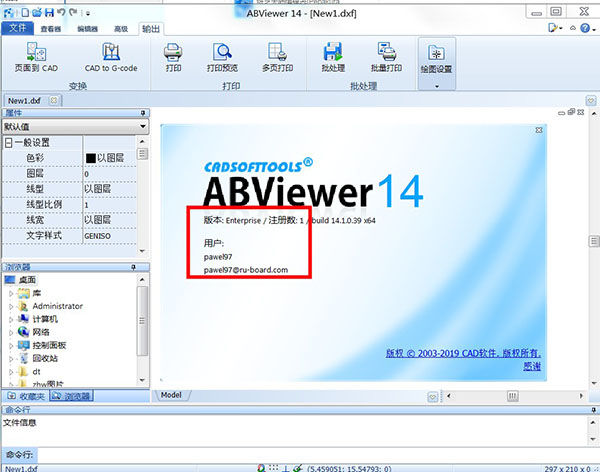The width and height of the screenshot is (600, 472).
Task: Collapse ribbon with the up arrow icon
Action: [573, 28]
